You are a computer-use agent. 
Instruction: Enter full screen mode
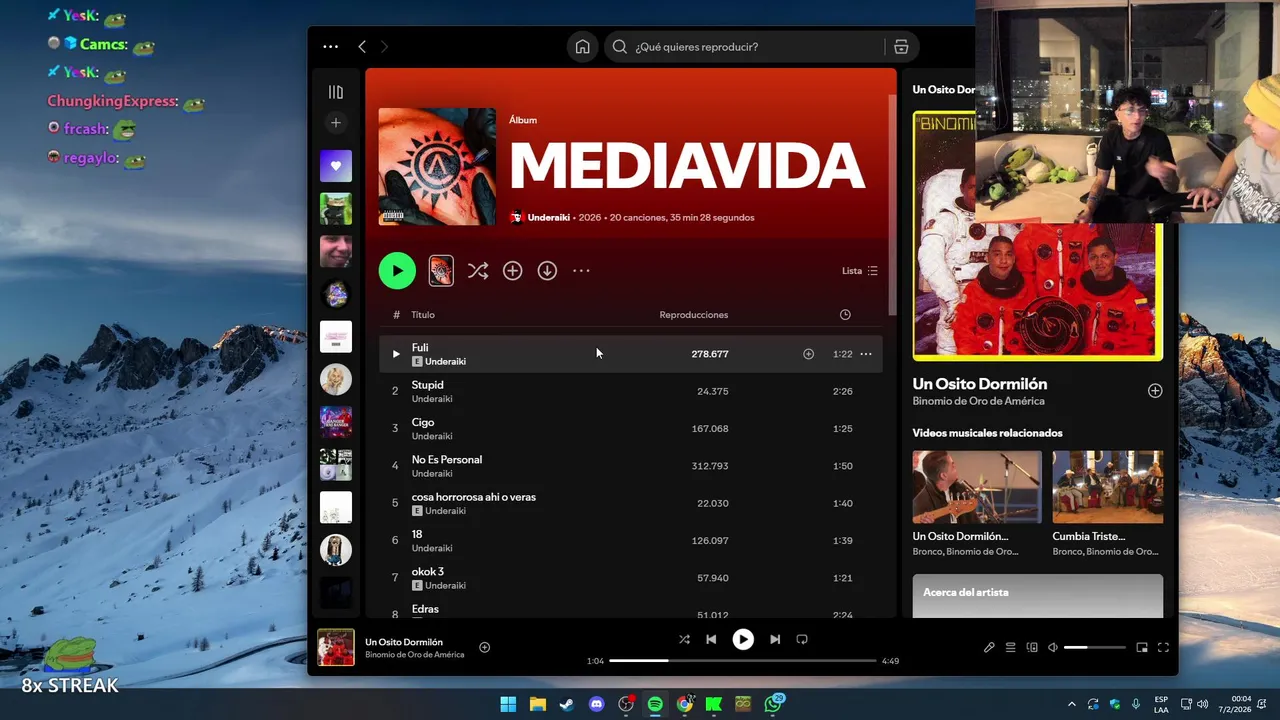pyautogui.click(x=1163, y=647)
